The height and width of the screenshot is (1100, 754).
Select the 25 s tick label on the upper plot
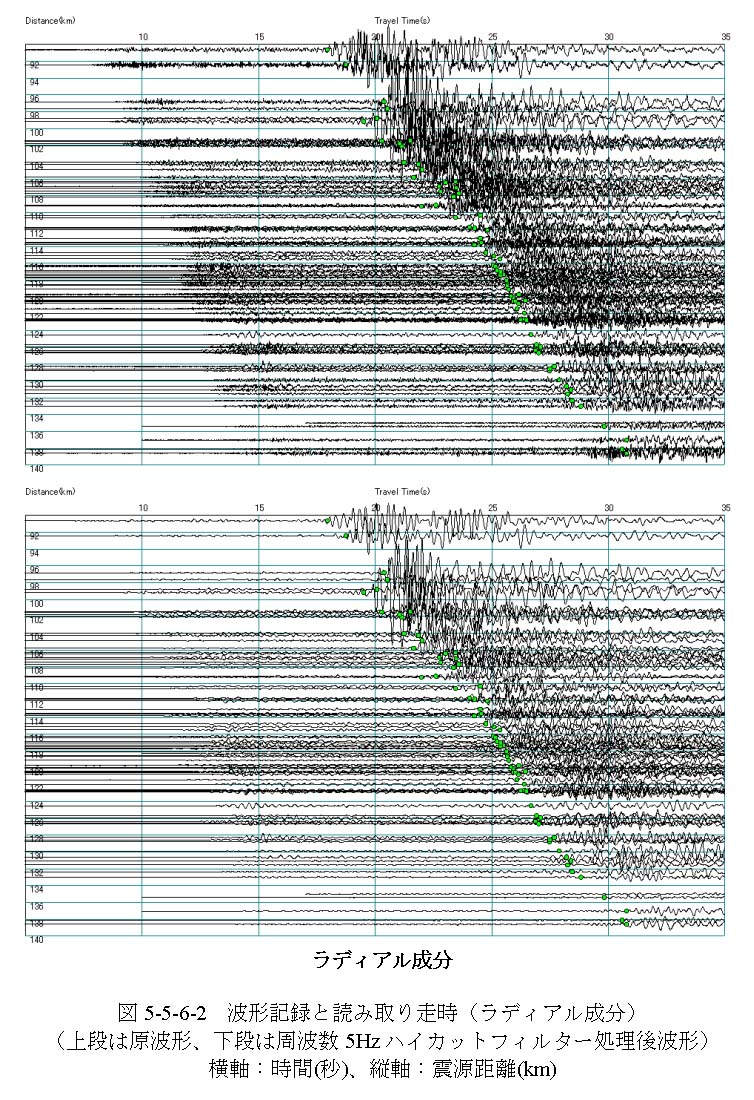[x=492, y=36]
